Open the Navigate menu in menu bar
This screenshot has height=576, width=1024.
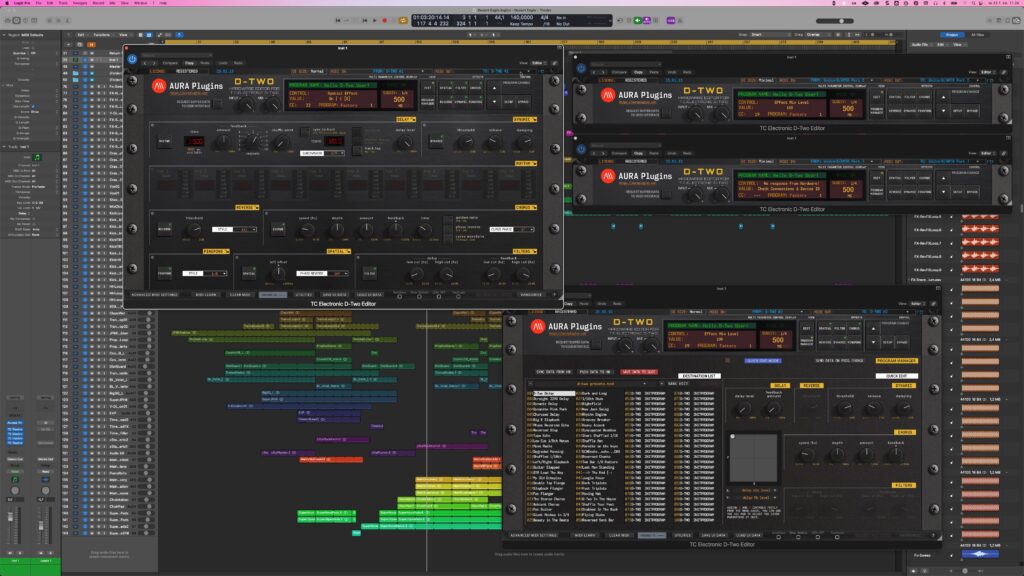tap(80, 3)
